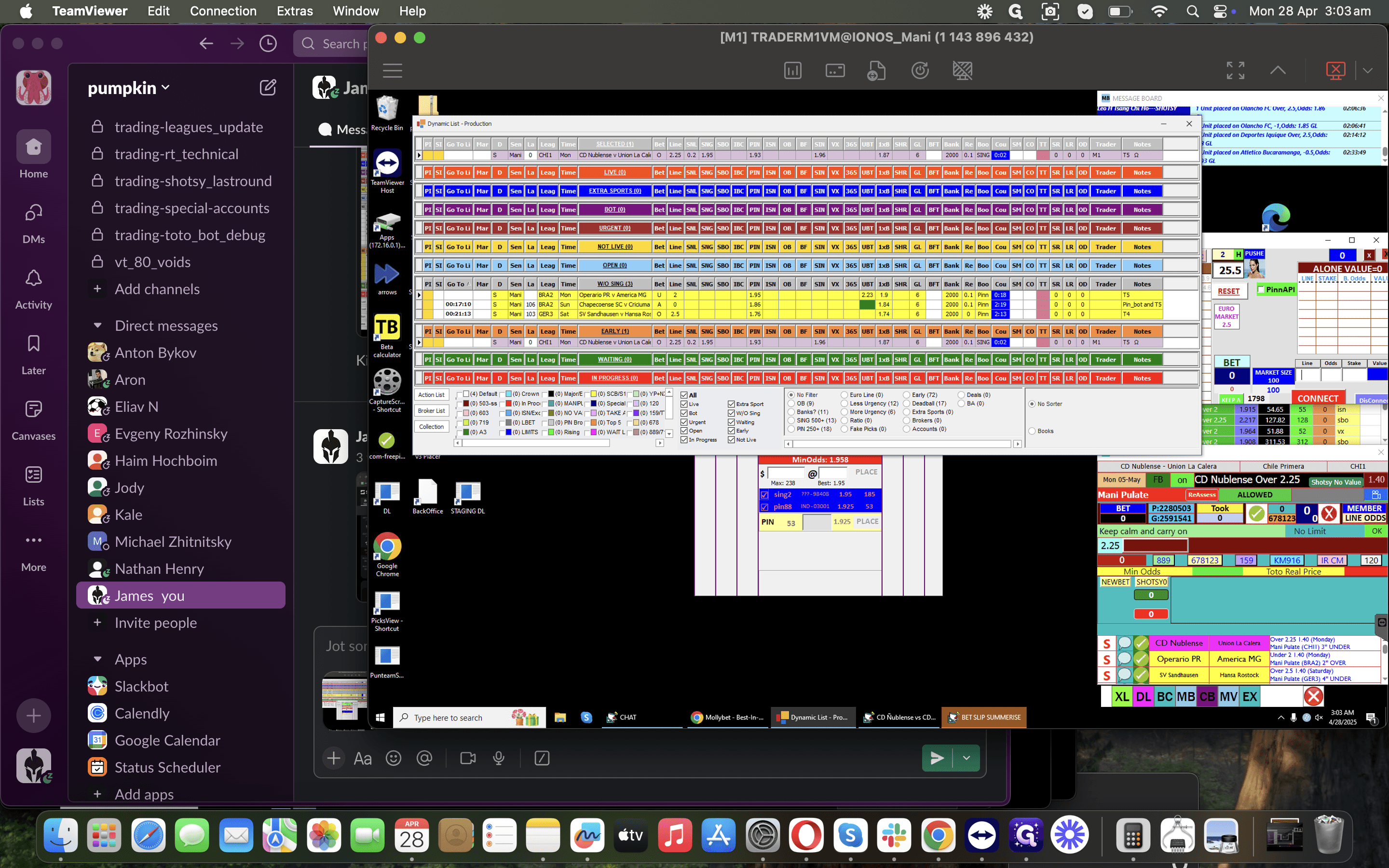Select the Early (72) radio filter
The height and width of the screenshot is (868, 1389).
(x=906, y=395)
